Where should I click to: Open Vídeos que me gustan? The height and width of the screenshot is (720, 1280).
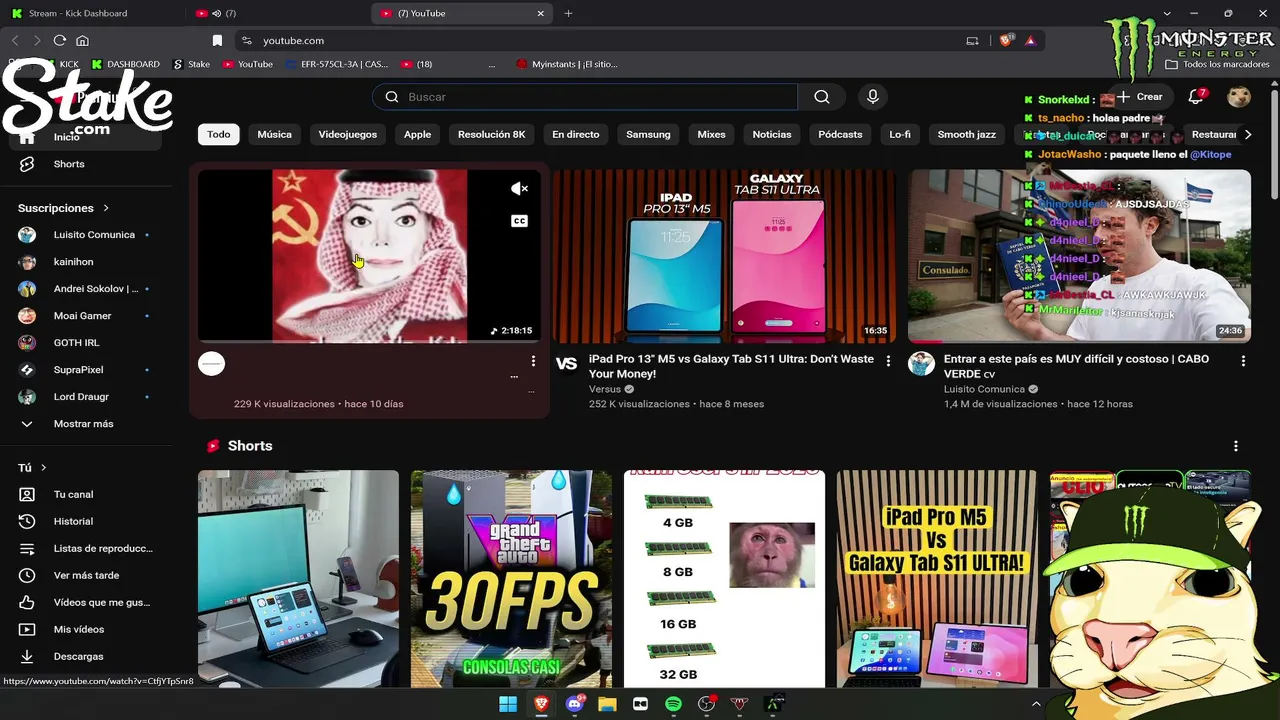(86, 602)
